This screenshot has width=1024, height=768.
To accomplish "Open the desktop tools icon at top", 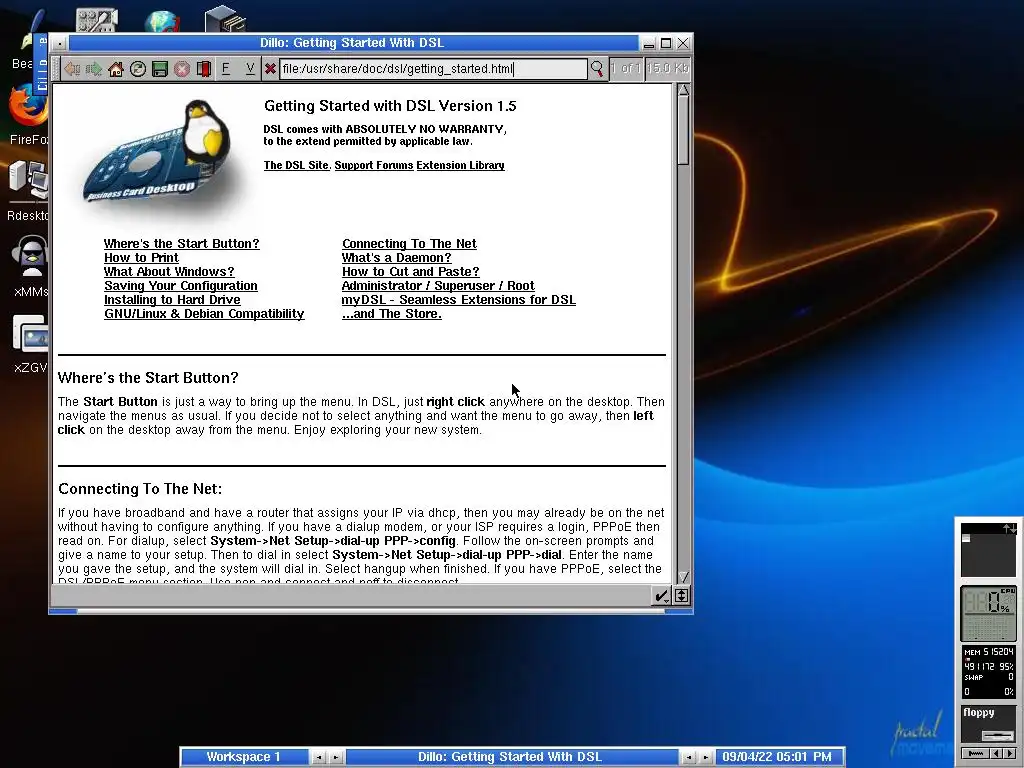I will (97, 20).
